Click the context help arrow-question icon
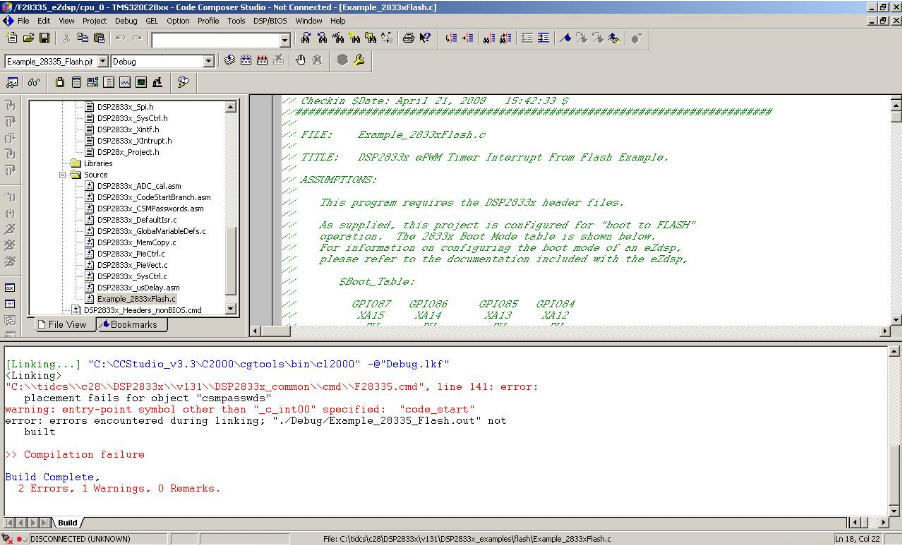This screenshot has height=545, width=902. [x=425, y=38]
